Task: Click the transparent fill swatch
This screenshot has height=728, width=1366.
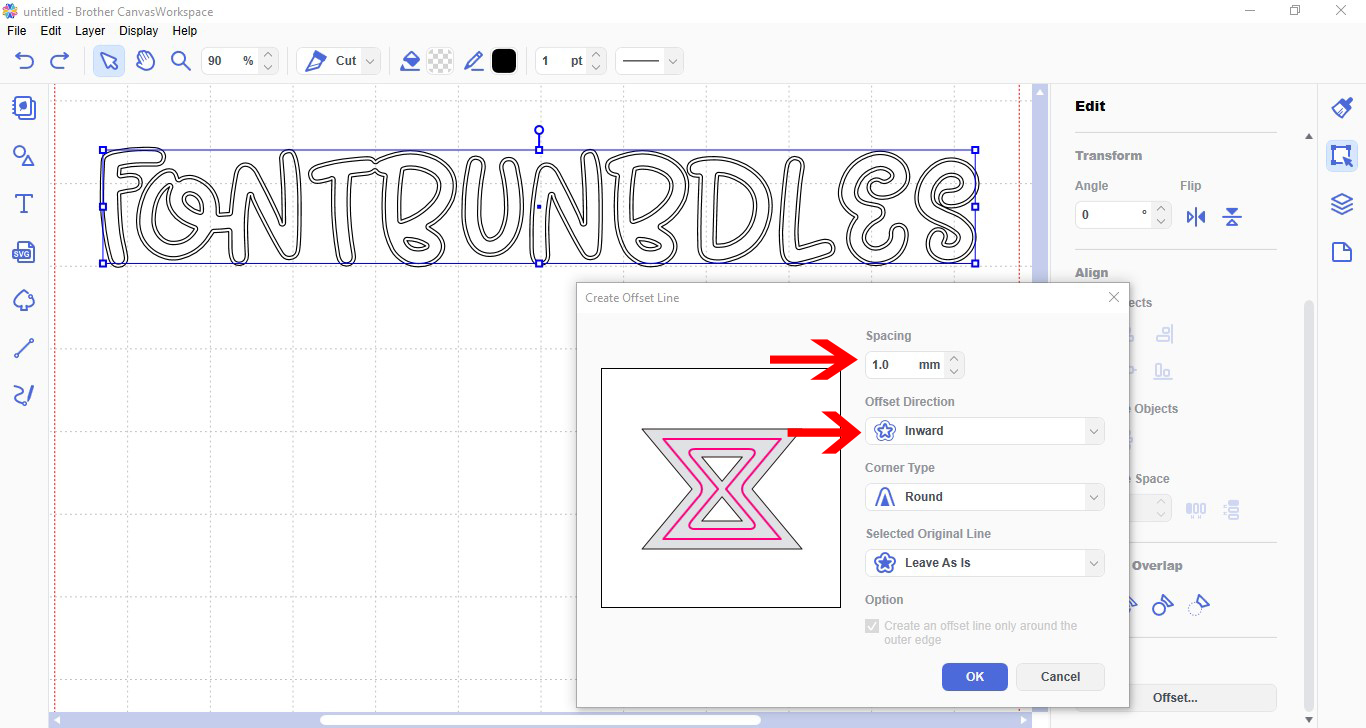Action: [440, 61]
